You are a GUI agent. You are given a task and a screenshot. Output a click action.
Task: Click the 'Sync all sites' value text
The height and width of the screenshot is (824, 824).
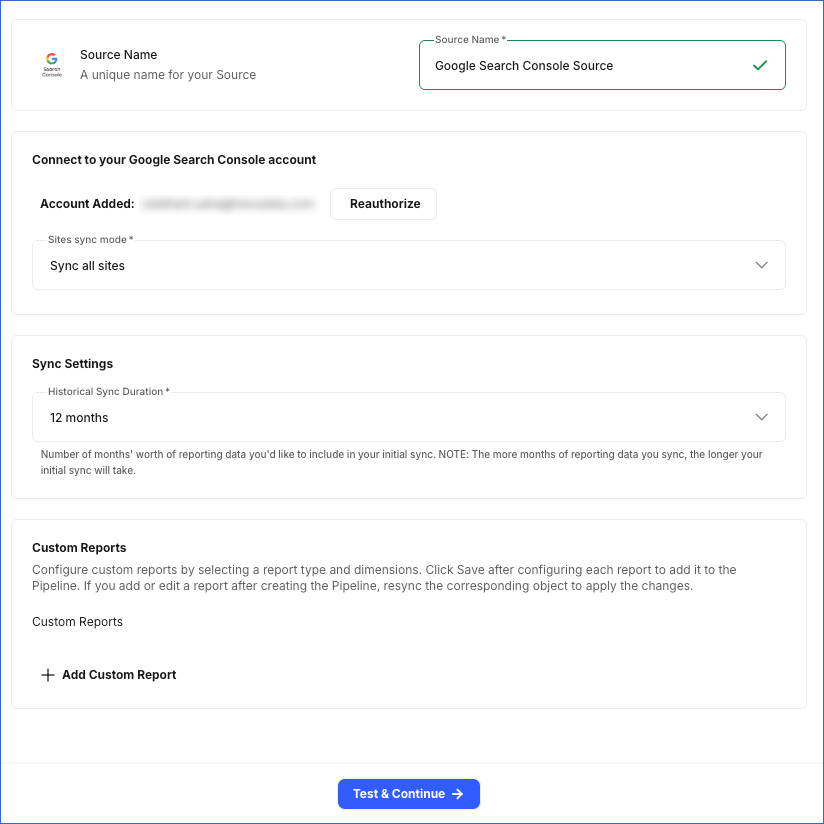click(87, 266)
